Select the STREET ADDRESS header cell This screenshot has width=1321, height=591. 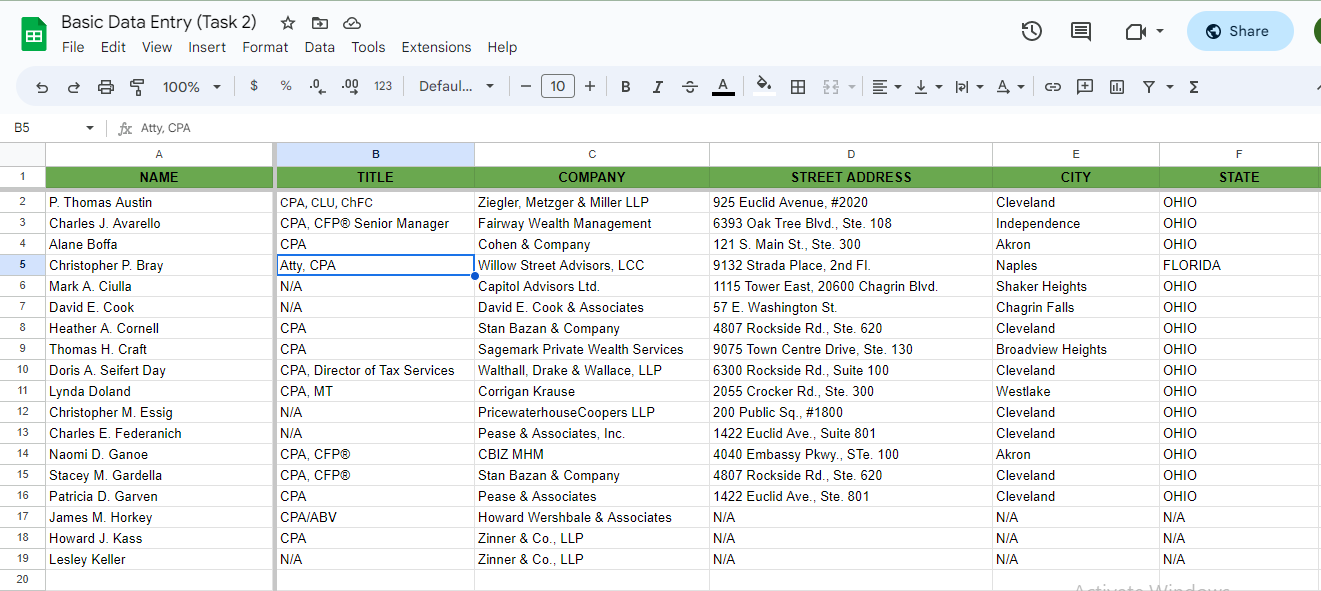tap(851, 177)
